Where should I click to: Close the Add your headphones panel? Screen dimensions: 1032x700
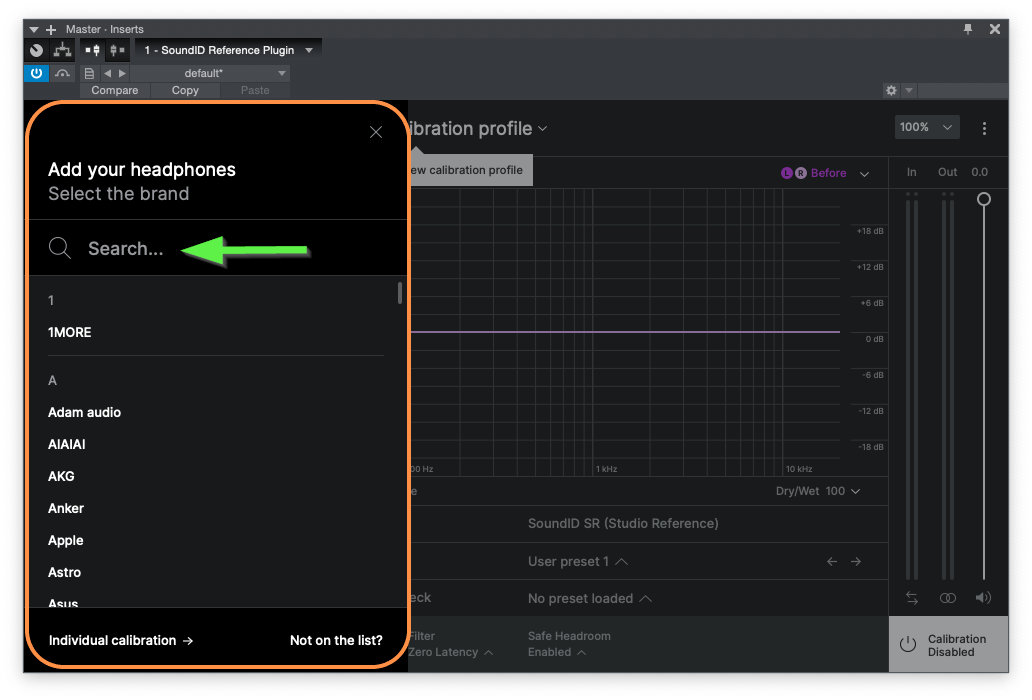(x=376, y=132)
